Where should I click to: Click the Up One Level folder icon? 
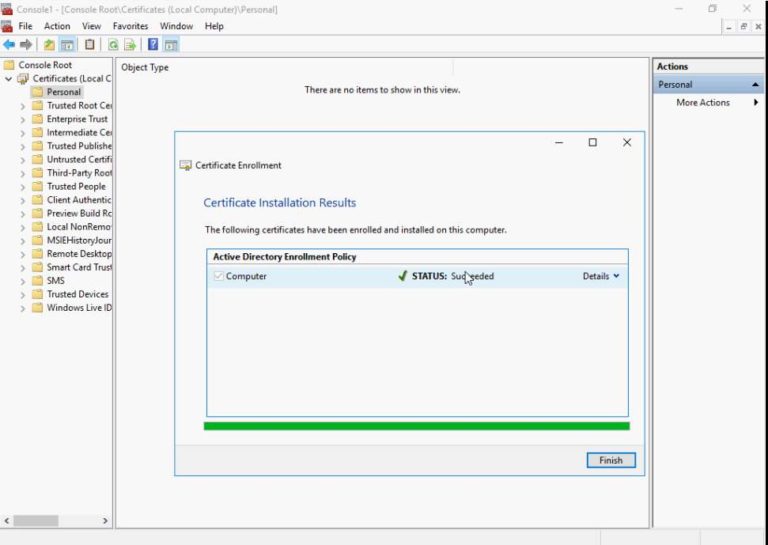pos(49,45)
